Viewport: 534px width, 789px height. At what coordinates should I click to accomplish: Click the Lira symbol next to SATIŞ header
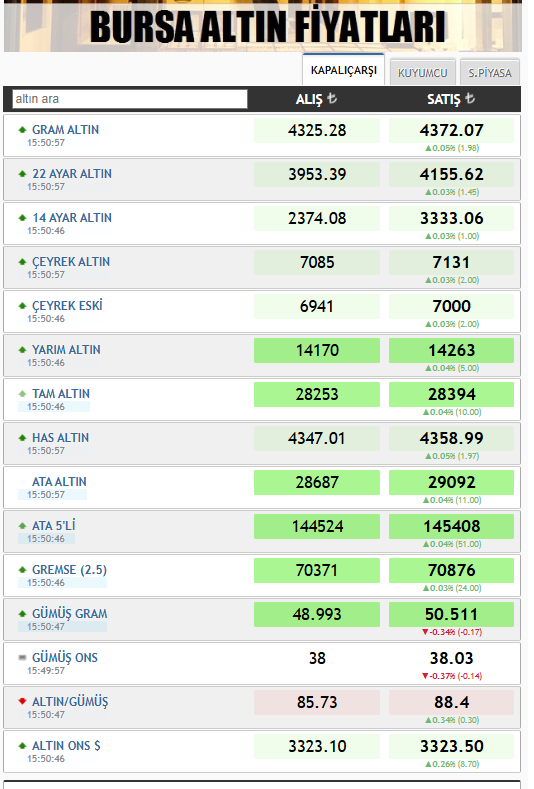coord(470,98)
